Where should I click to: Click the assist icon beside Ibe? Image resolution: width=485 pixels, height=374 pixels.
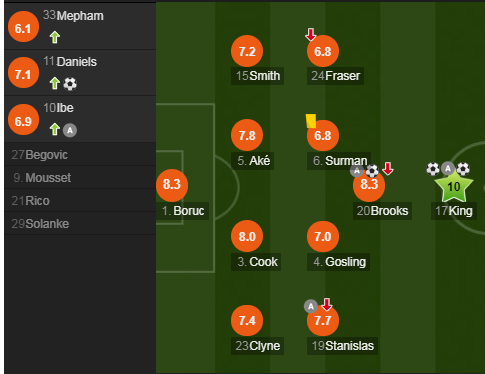pos(70,130)
